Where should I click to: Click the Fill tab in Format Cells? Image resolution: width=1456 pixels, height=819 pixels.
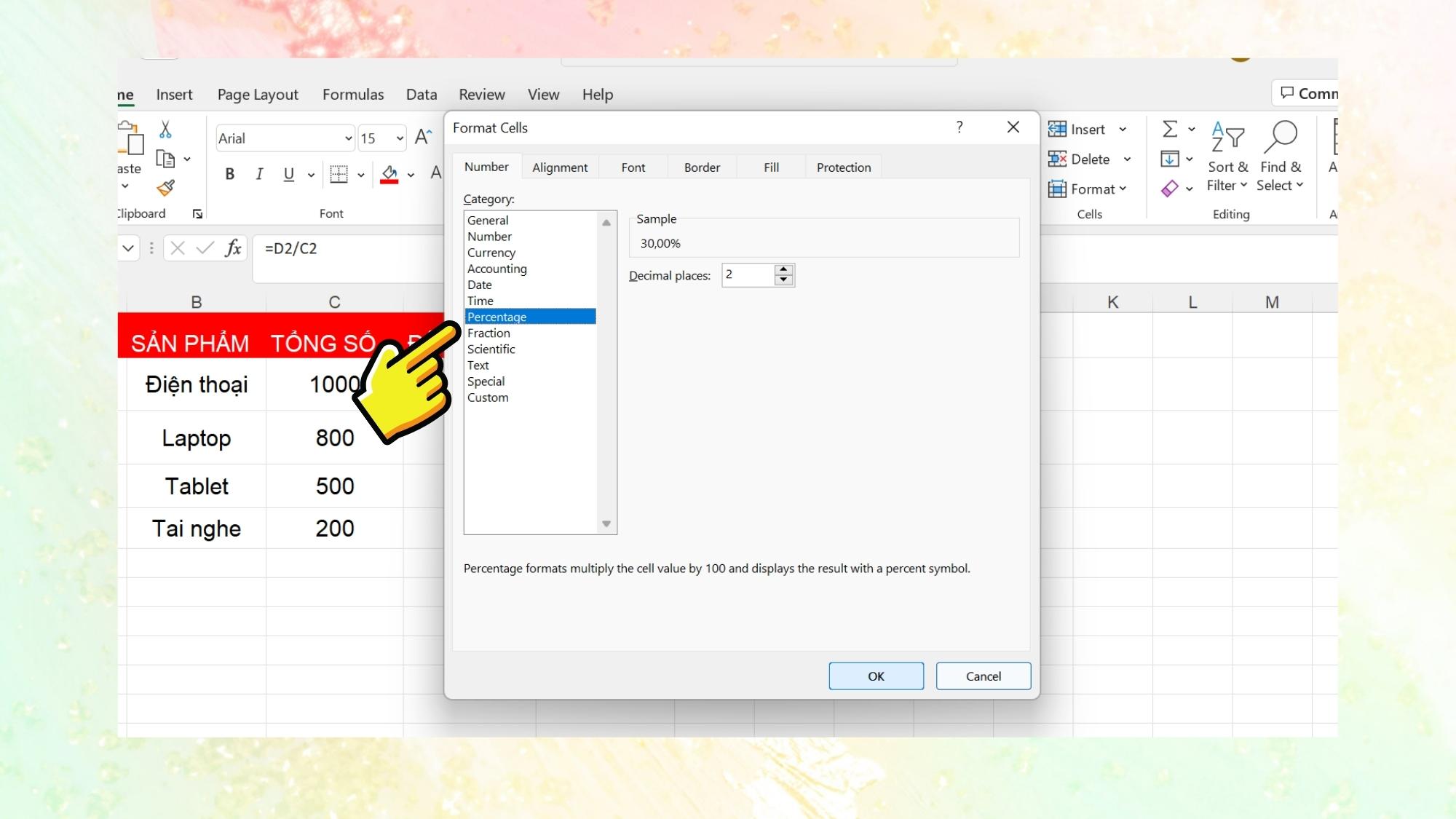pyautogui.click(x=770, y=167)
